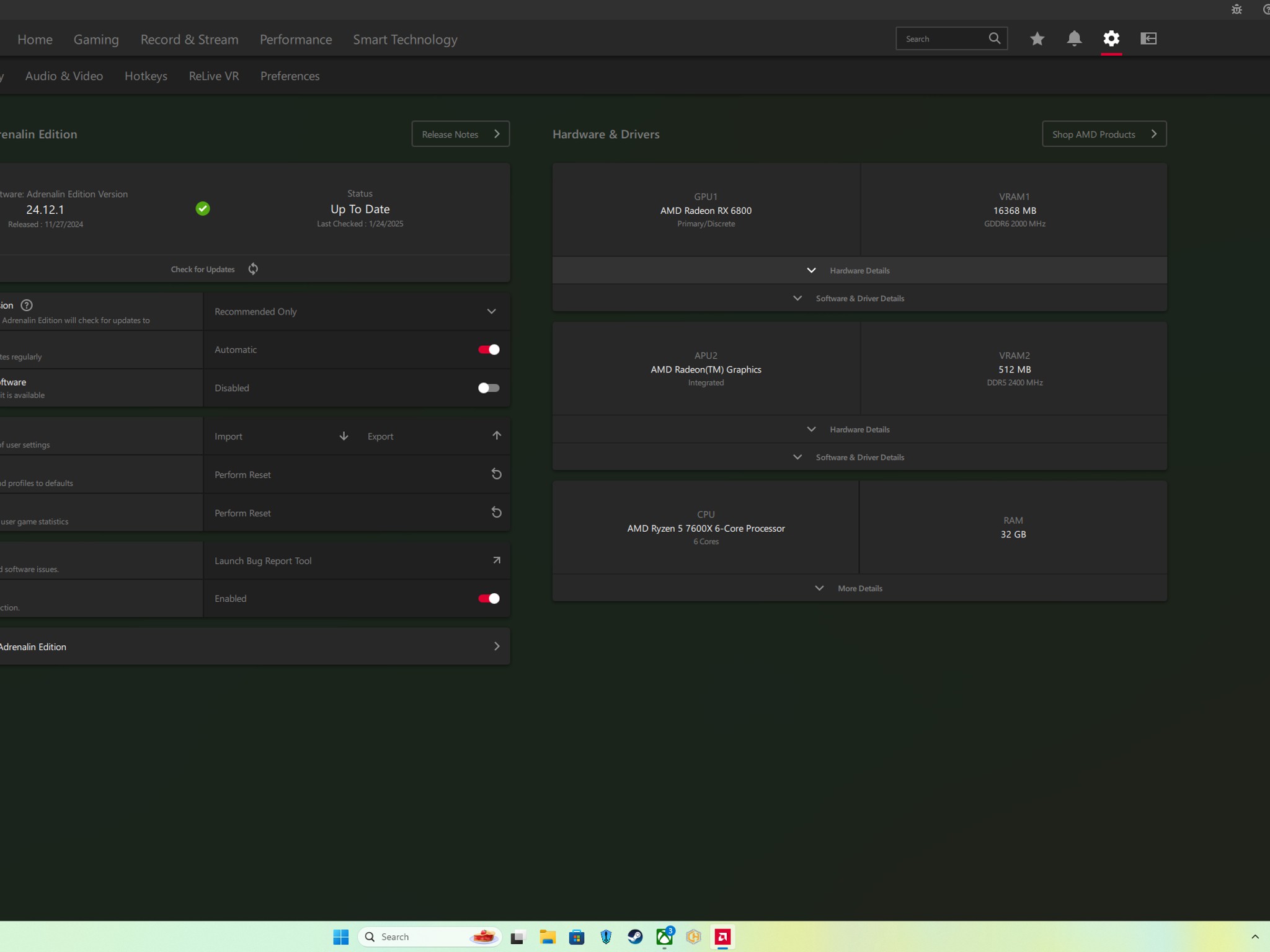The width and height of the screenshot is (1270, 952).
Task: Click the Check for Updates refresh icon
Action: (x=253, y=269)
